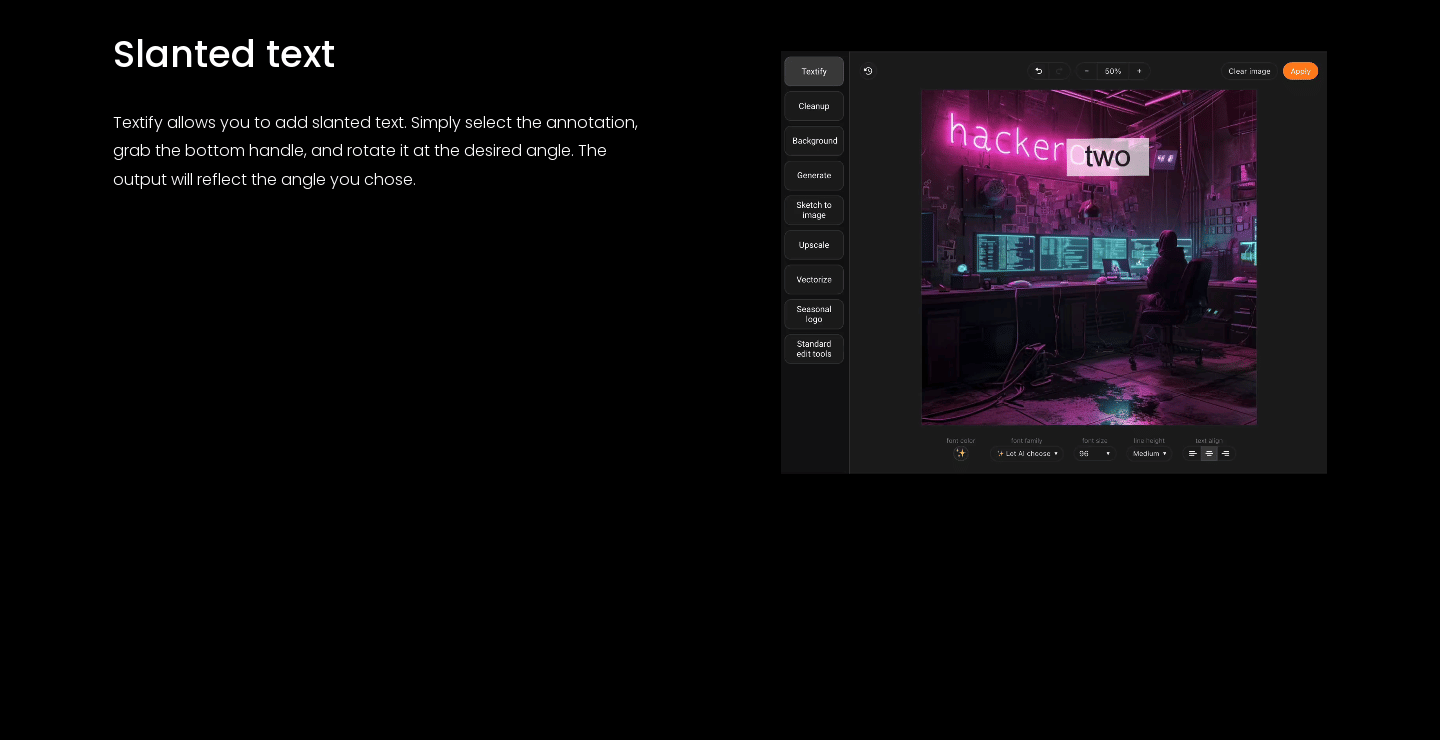
Task: Zoom in with the plus icon
Action: click(x=1139, y=71)
